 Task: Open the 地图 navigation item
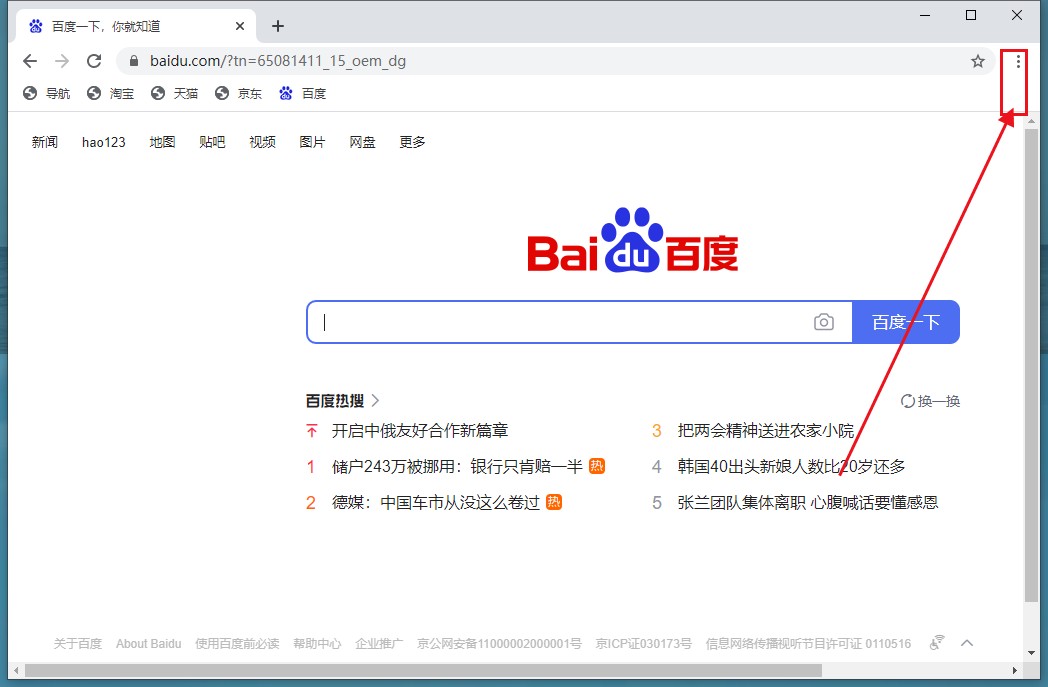162,142
